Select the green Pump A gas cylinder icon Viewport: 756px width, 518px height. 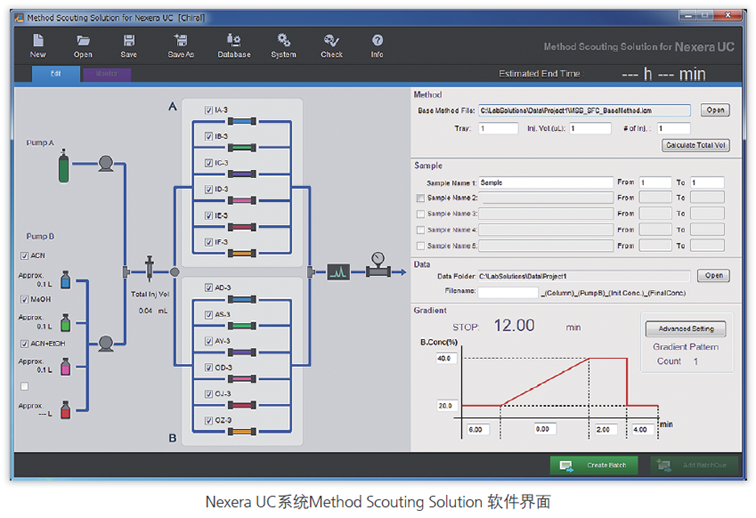pos(65,166)
